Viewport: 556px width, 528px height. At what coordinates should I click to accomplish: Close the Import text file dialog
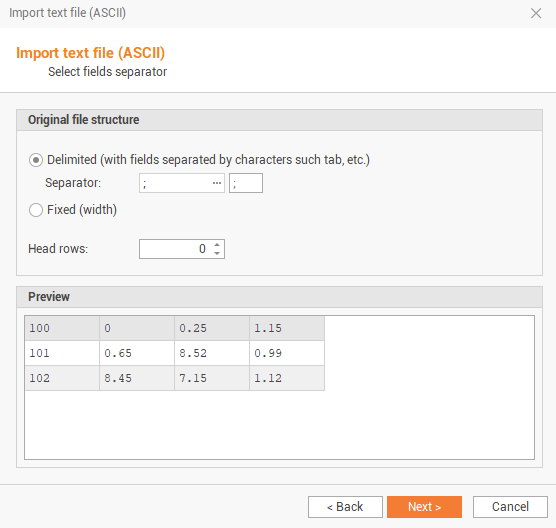(x=536, y=13)
